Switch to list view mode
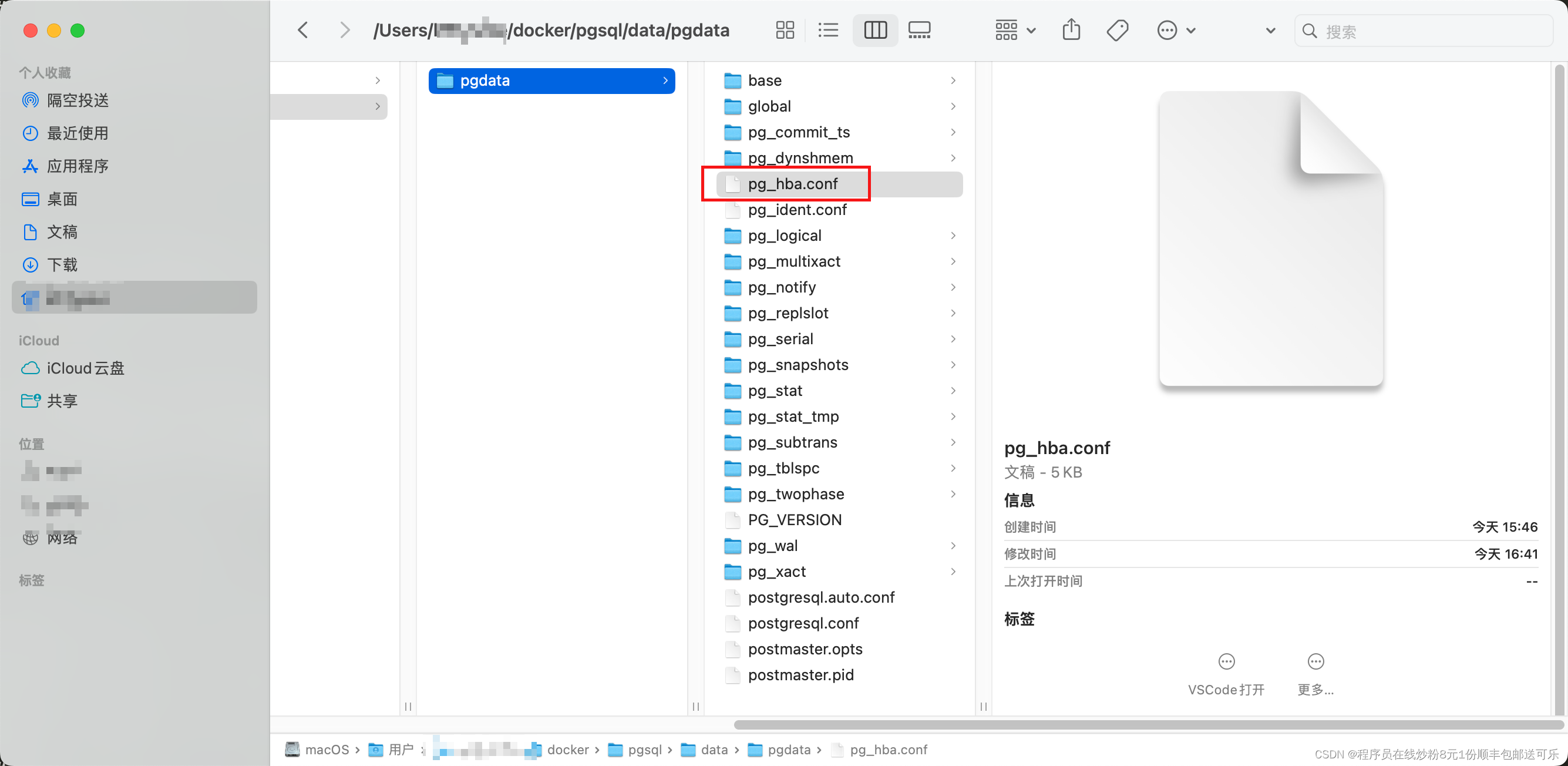 point(828,29)
